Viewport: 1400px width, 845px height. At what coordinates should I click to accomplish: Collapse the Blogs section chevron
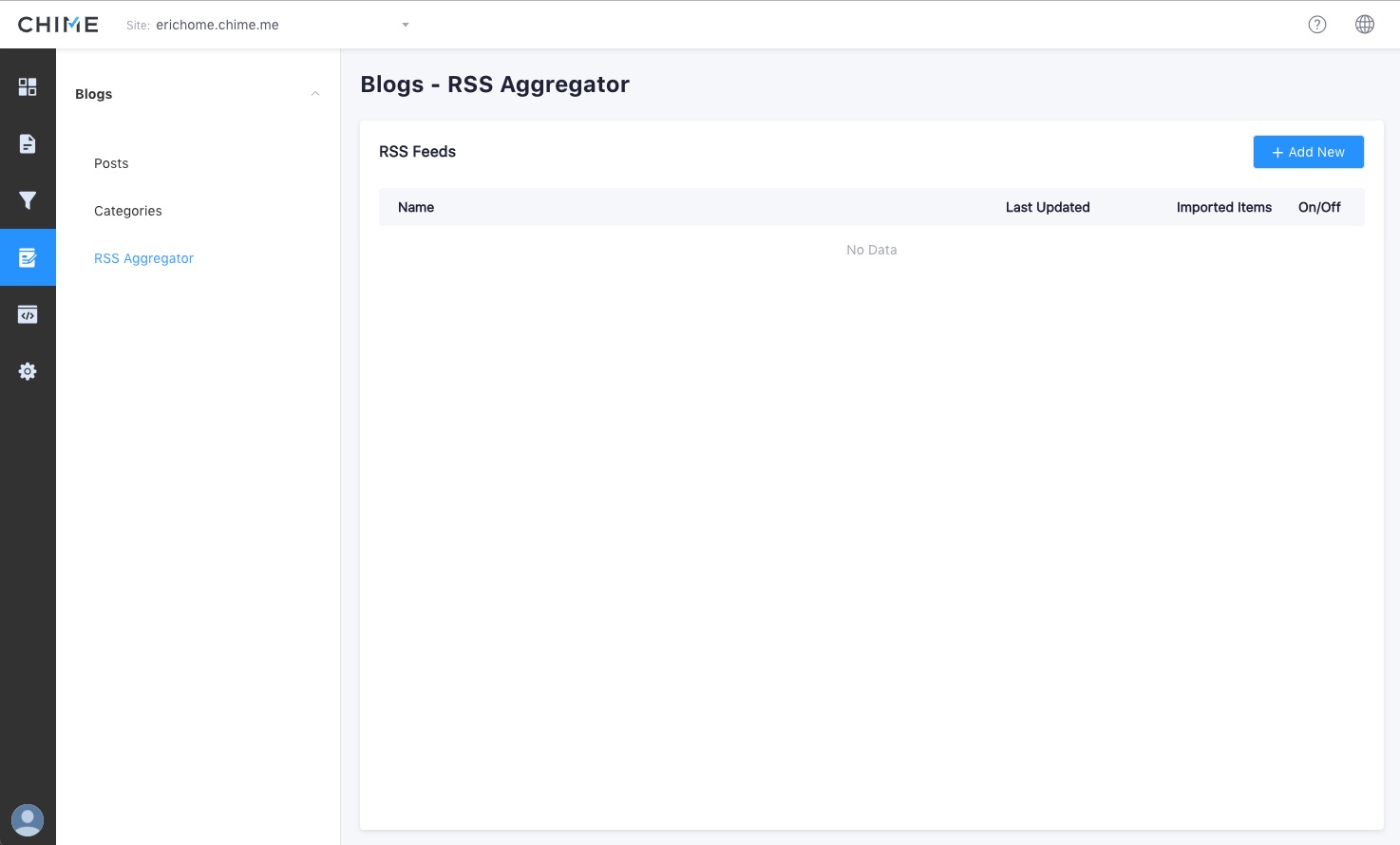315,94
